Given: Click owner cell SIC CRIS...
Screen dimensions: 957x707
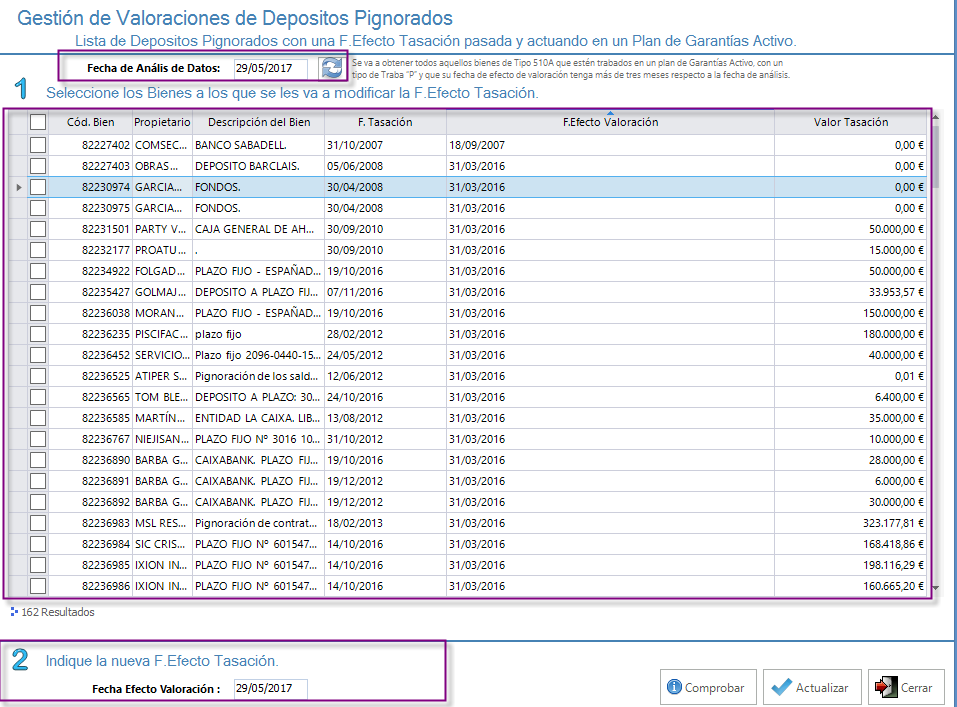Looking at the screenshot, I should pos(162,544).
